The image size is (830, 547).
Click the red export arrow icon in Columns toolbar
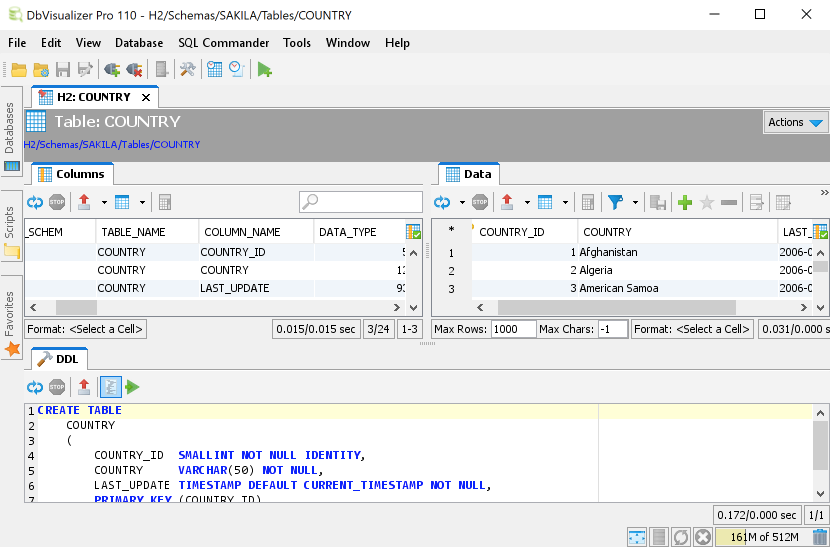point(84,202)
